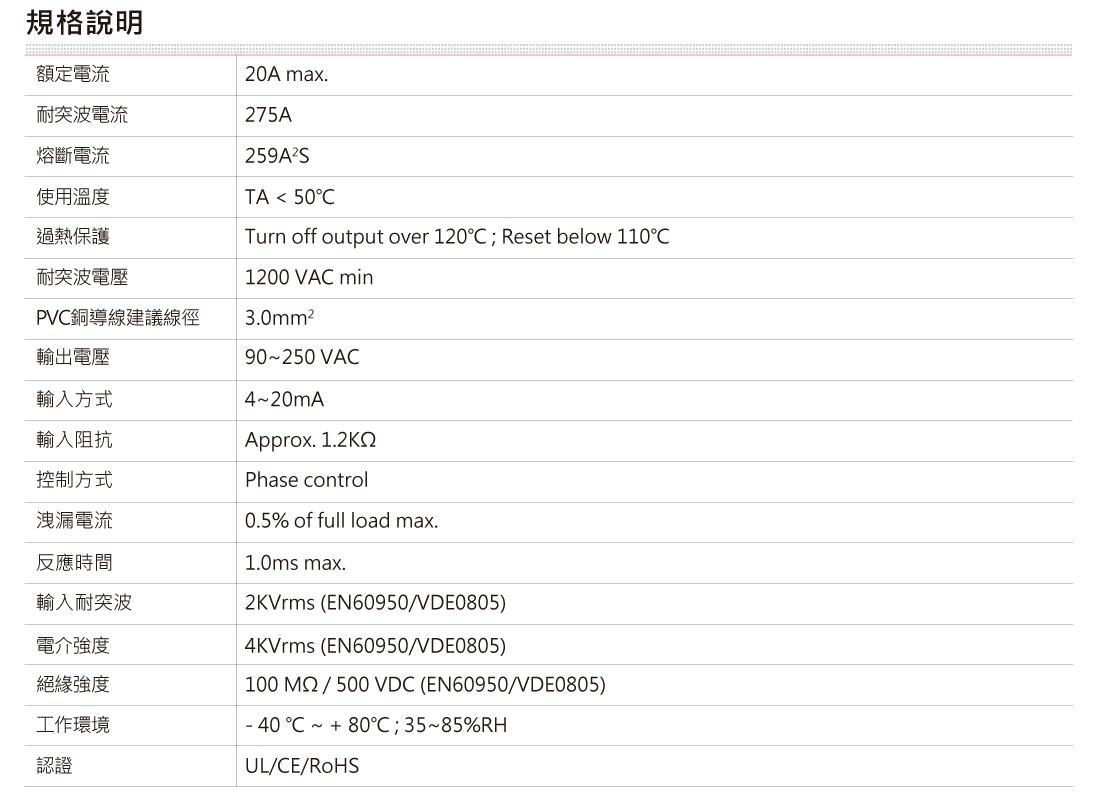Select the UL/CE/RoHS certification text

click(301, 767)
